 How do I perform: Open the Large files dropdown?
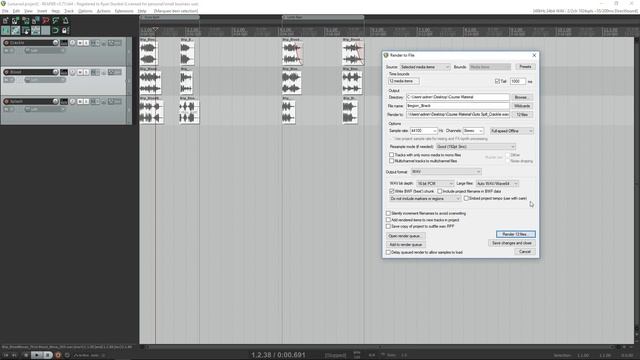click(497, 184)
